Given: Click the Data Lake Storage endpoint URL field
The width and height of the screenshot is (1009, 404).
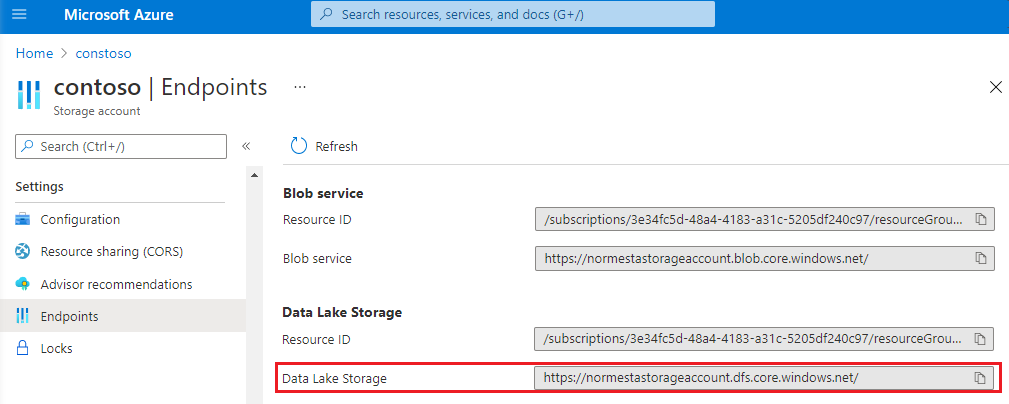Looking at the screenshot, I should point(750,378).
